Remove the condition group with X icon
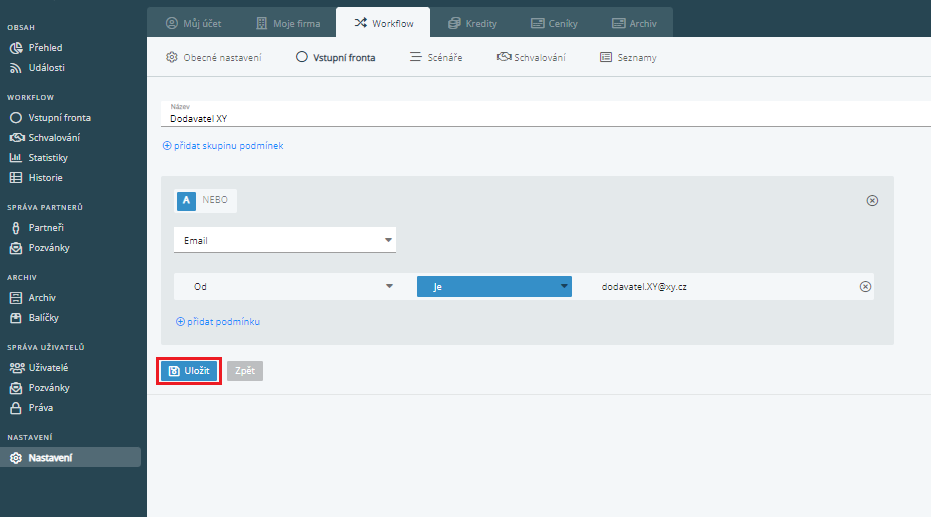This screenshot has height=517, width=931. tap(871, 201)
